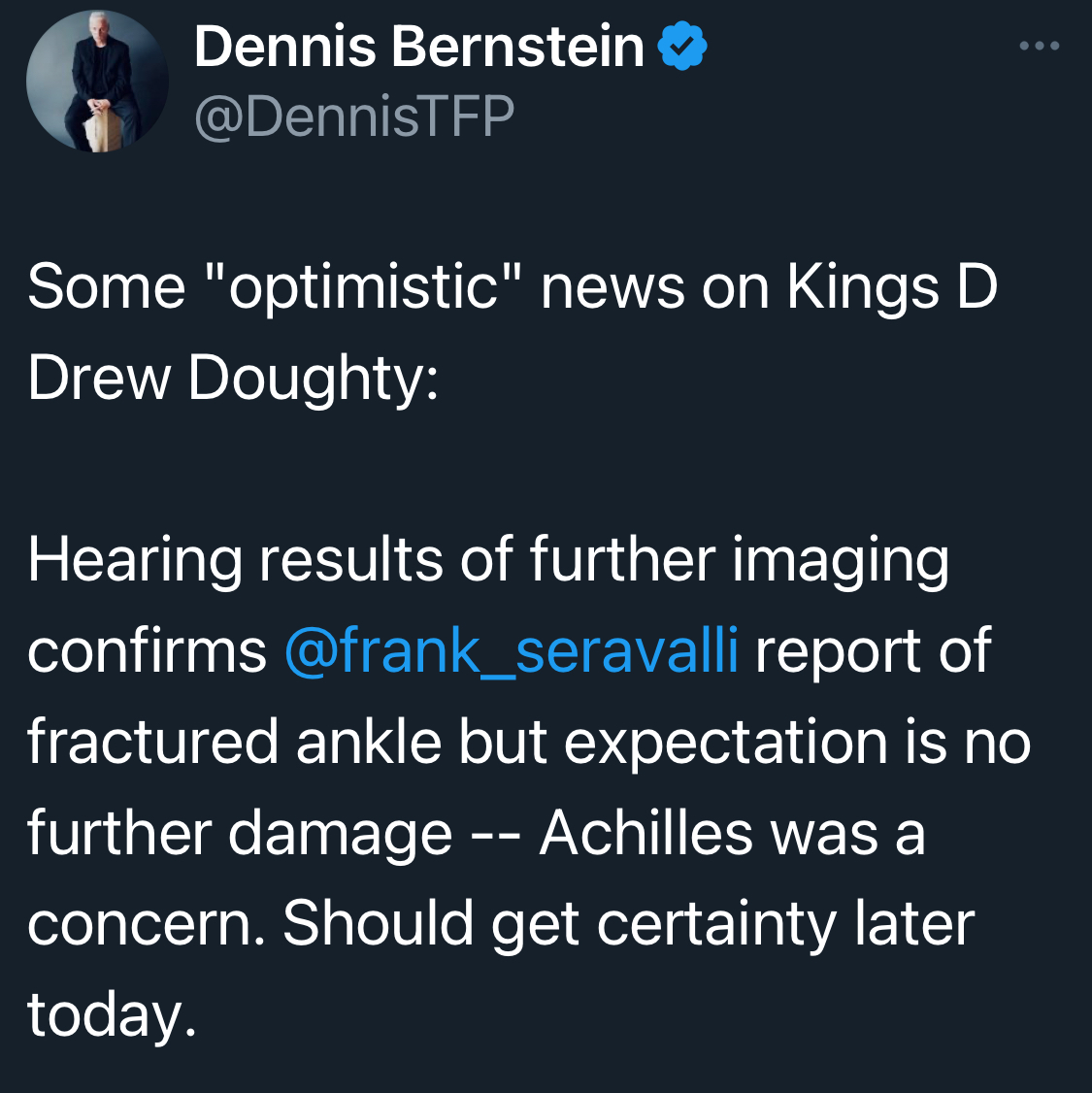Open the @DennisTFP handle
1092x1093 pixels.
pyautogui.click(x=354, y=116)
